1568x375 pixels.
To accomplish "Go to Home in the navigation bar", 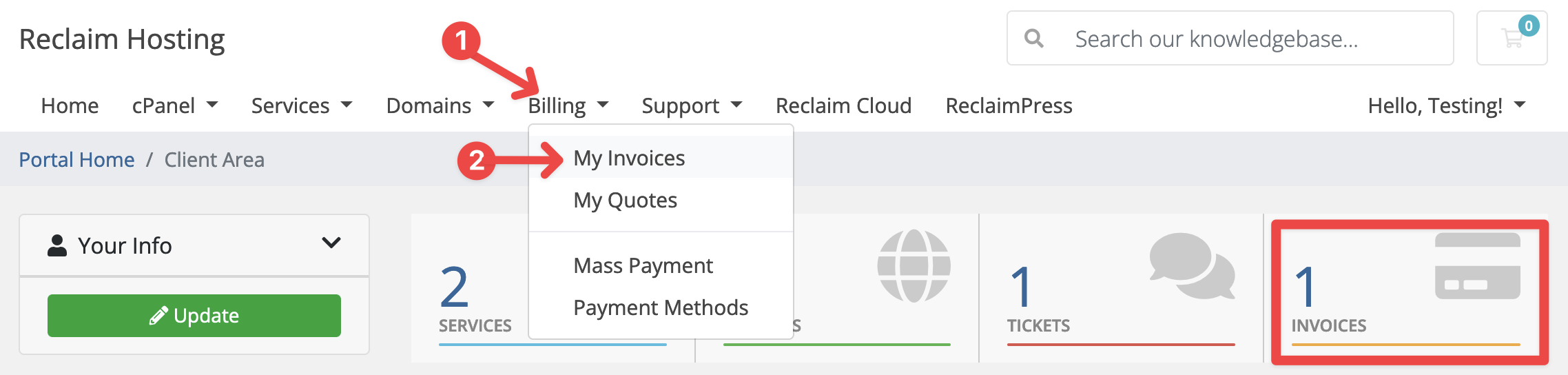I will [70, 105].
